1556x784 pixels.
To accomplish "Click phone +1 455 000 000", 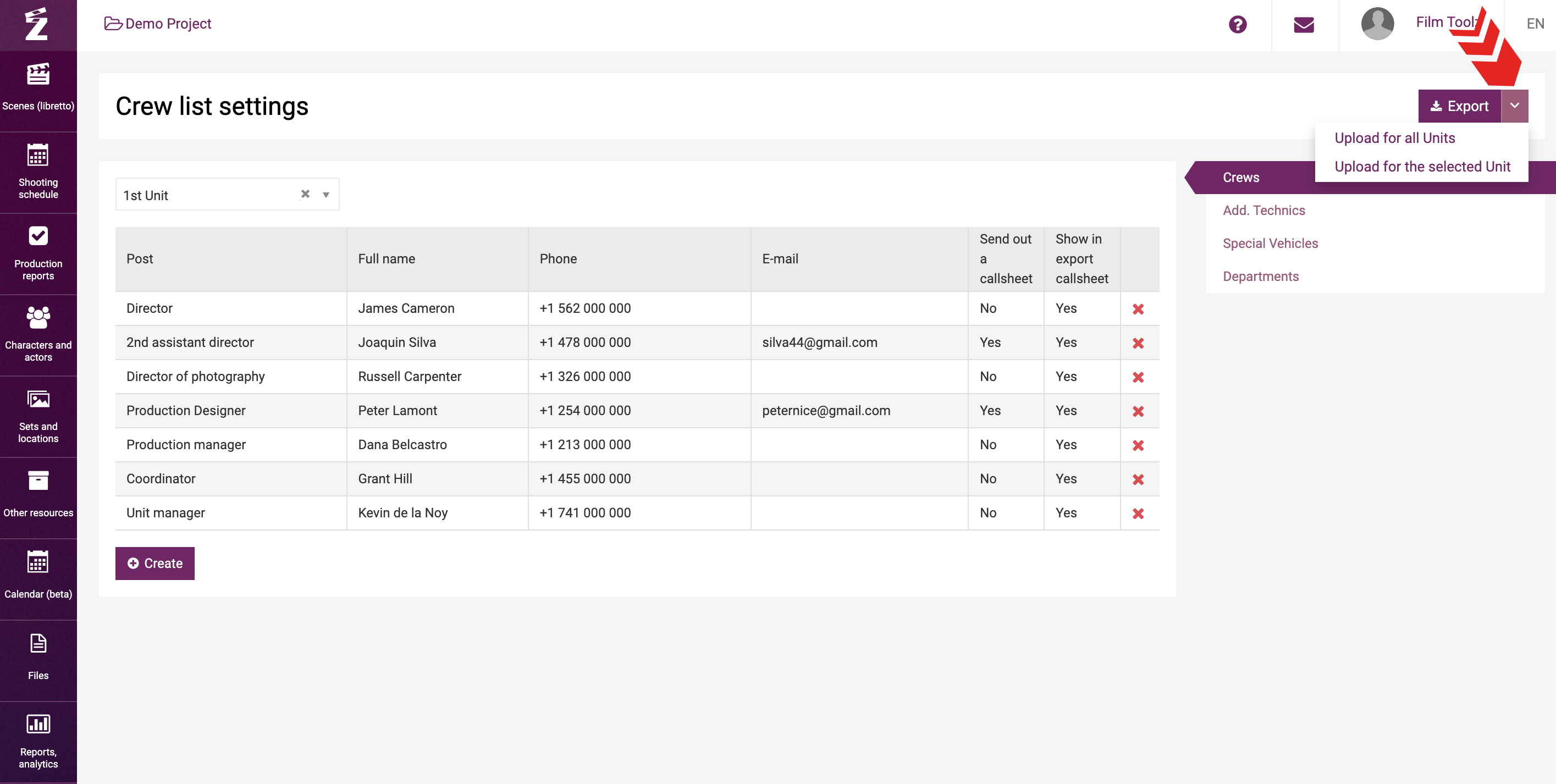I will click(x=584, y=479).
